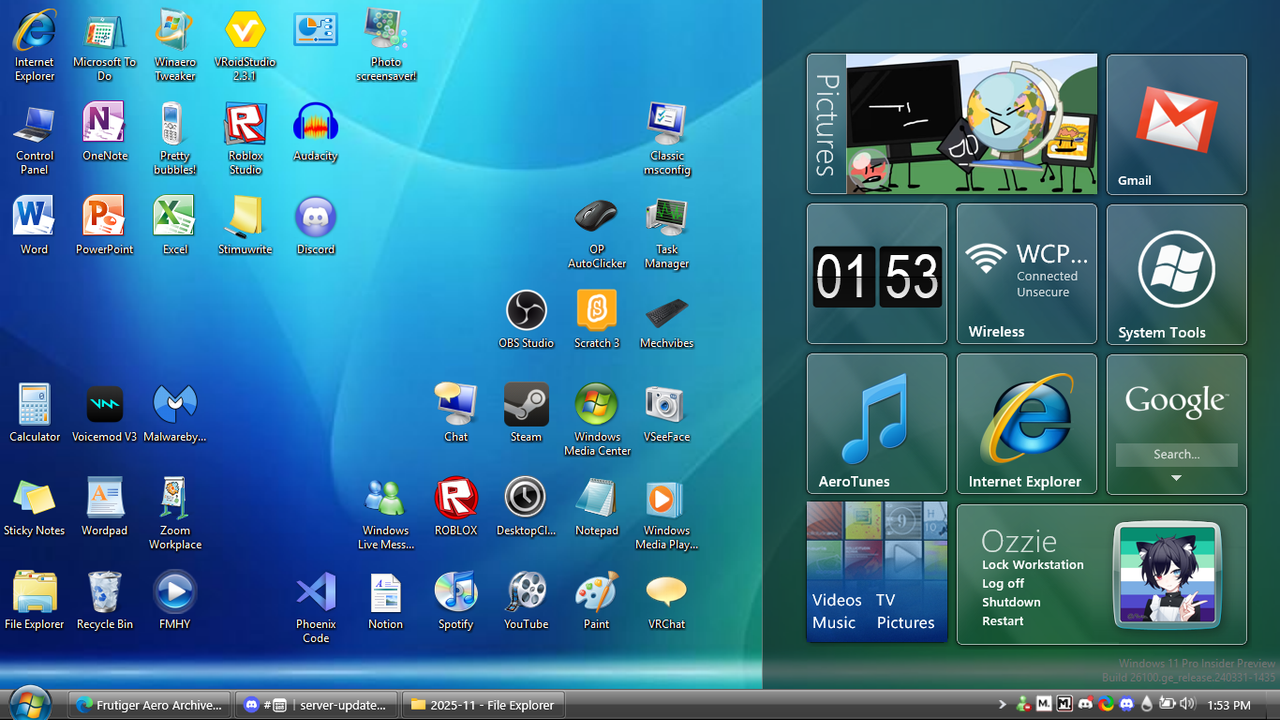Click the Steam desktop icon
The height and width of the screenshot is (720, 1280).
(x=526, y=413)
